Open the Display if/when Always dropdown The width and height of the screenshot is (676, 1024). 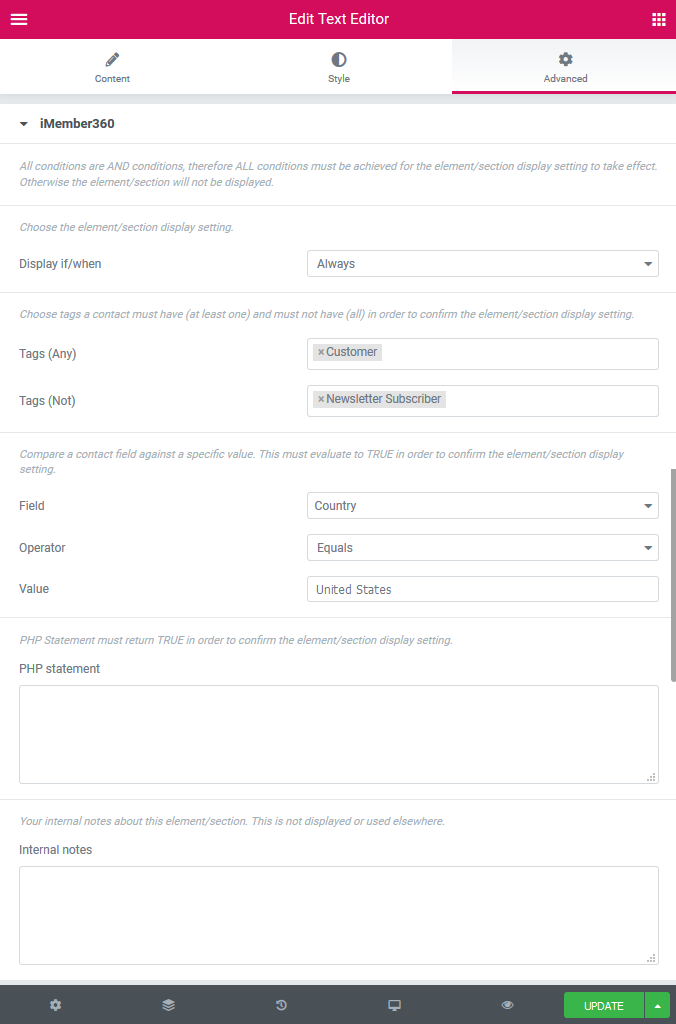tap(482, 263)
